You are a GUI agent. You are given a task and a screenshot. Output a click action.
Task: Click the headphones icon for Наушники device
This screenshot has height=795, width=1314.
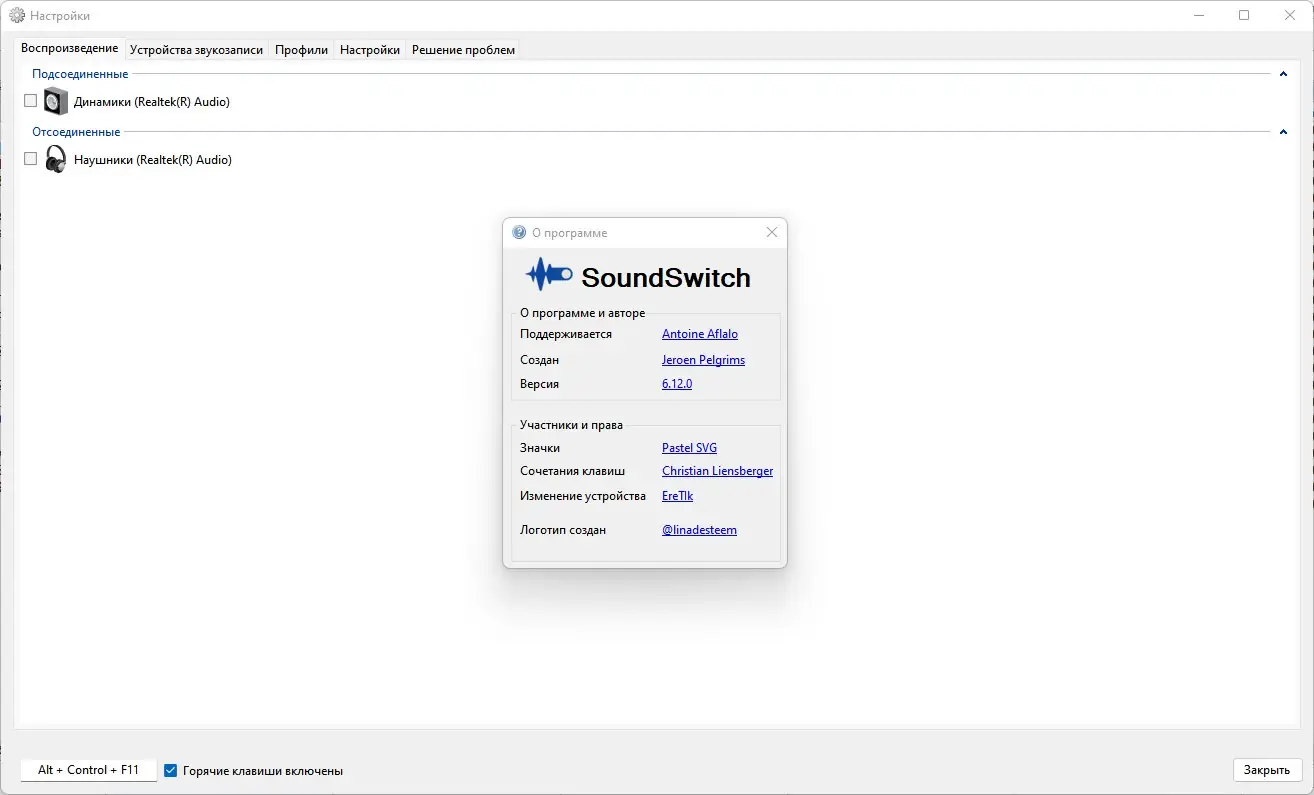tap(56, 159)
